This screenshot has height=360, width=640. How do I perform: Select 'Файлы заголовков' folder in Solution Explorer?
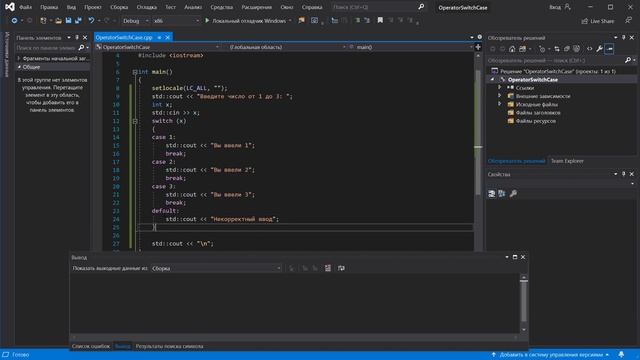[x=538, y=113]
